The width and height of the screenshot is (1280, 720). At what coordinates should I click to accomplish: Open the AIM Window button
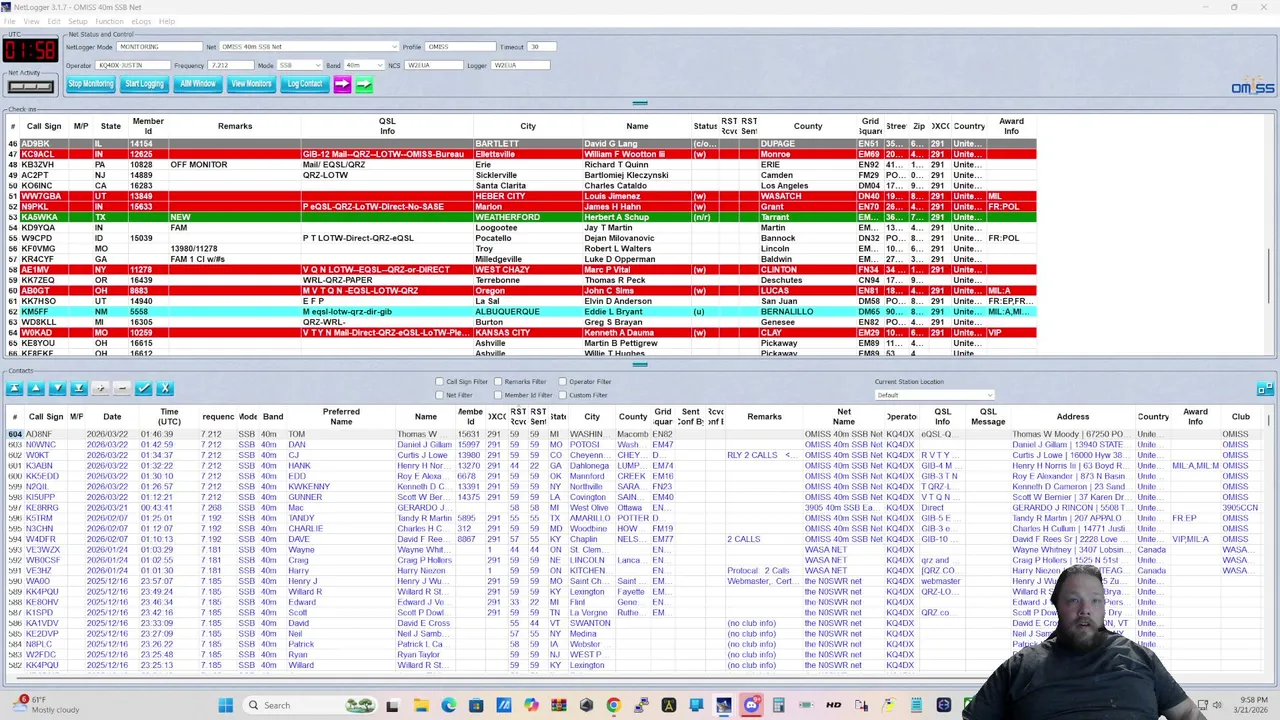click(x=198, y=84)
